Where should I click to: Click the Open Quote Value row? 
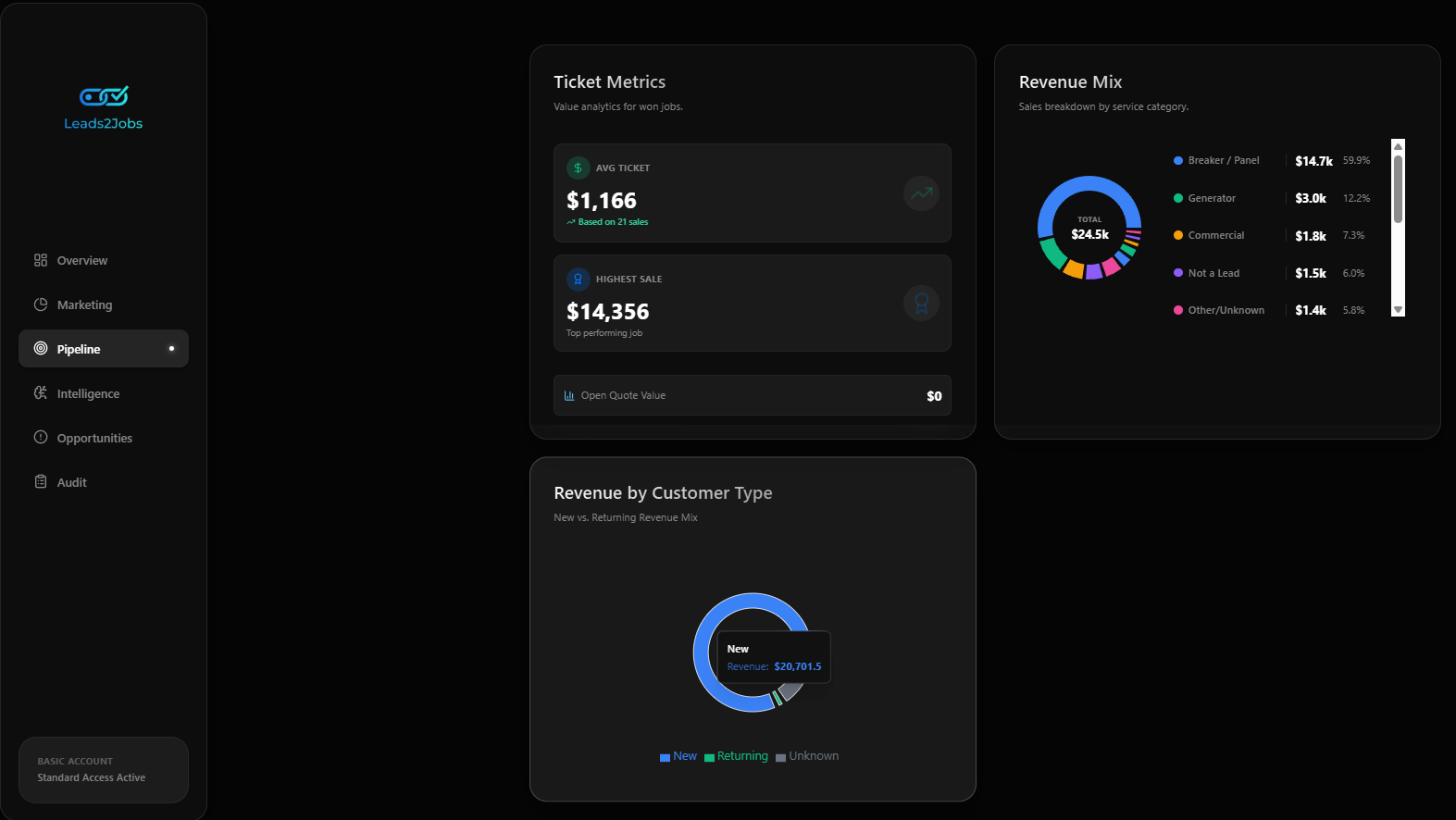click(753, 395)
